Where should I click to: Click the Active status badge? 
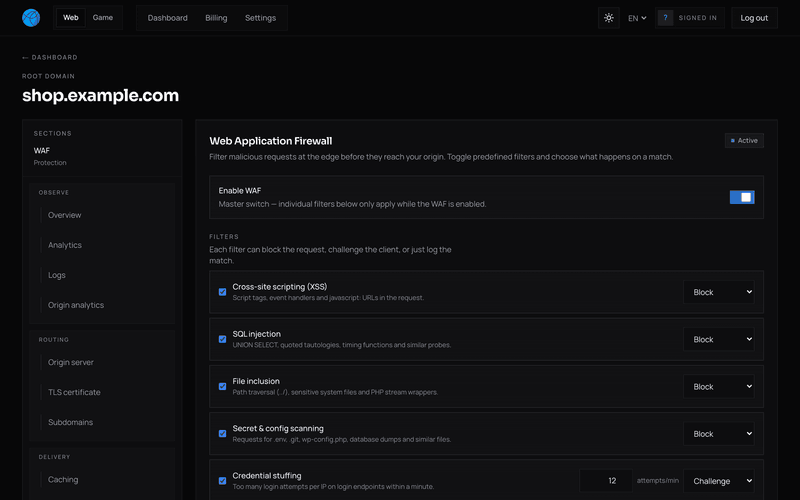[744, 140]
